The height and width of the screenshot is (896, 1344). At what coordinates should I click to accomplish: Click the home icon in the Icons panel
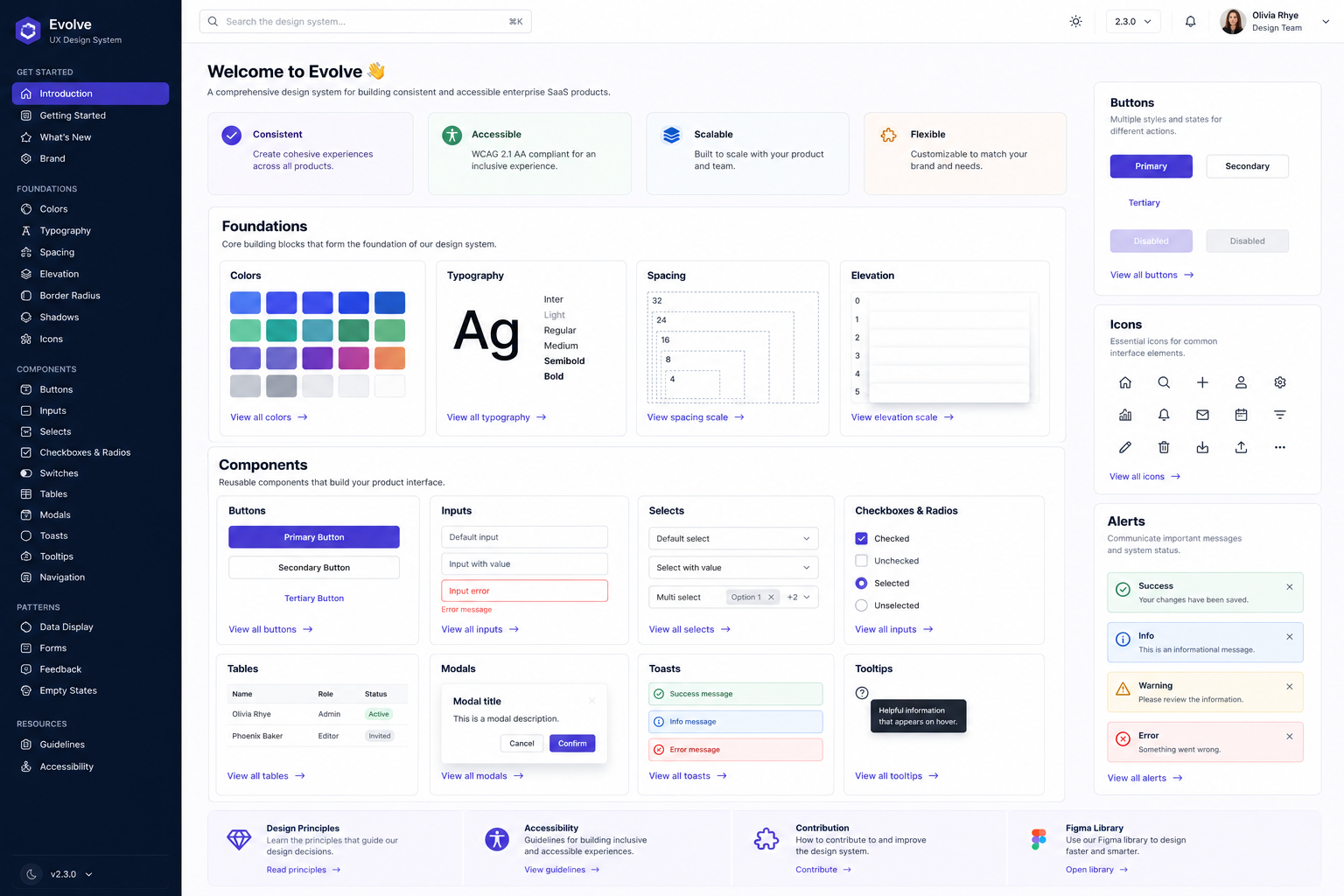pyautogui.click(x=1125, y=382)
